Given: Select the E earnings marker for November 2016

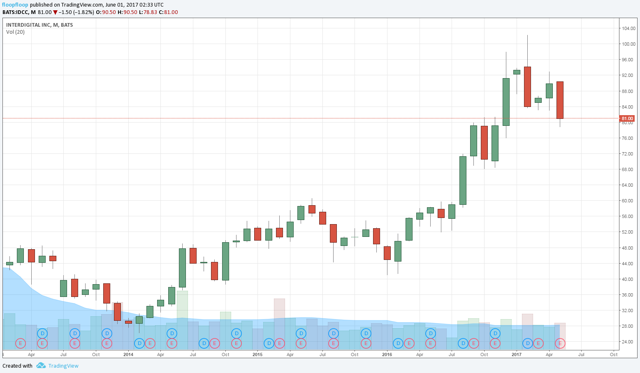Looking at the screenshot, I should [495, 343].
